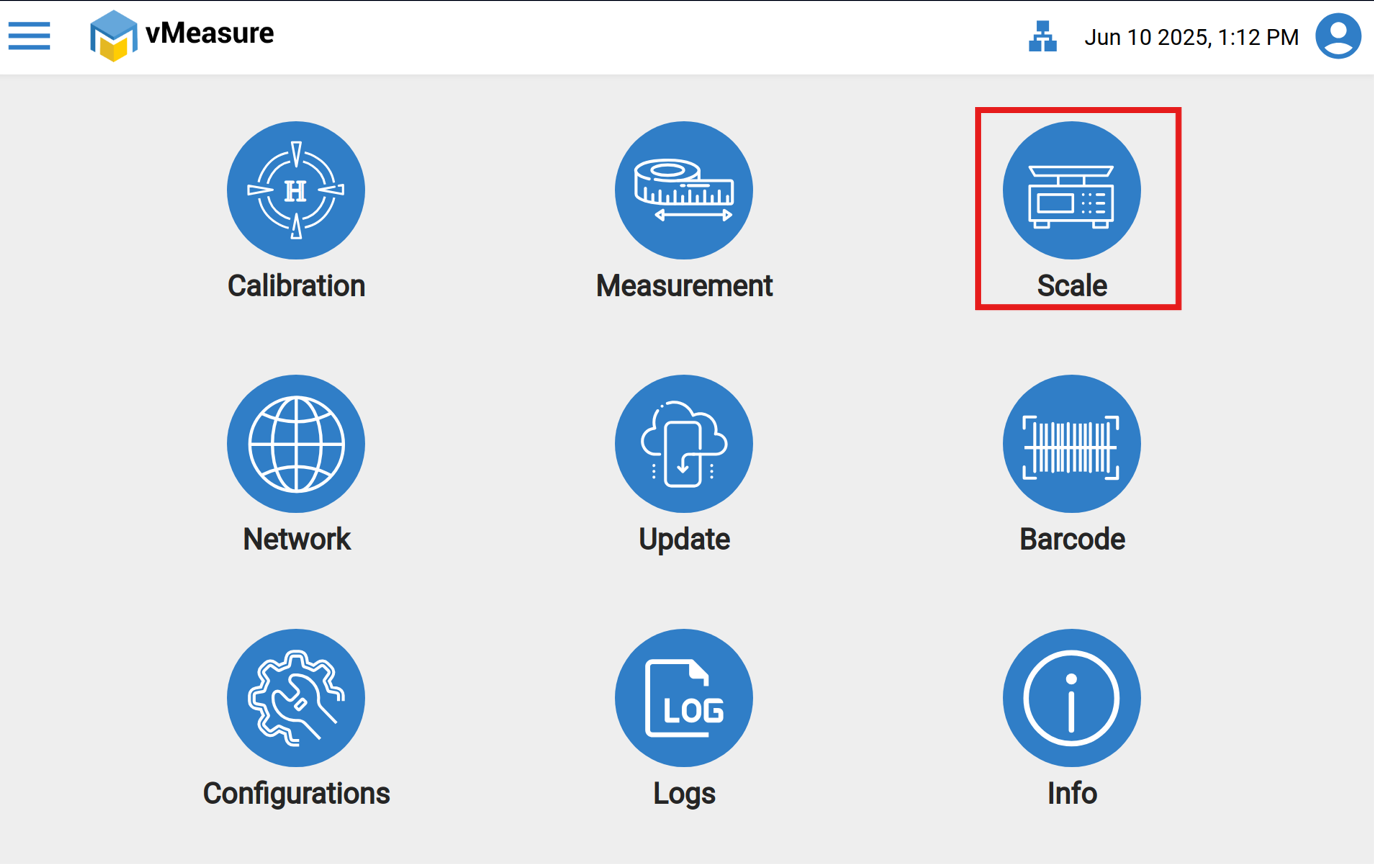1374x864 pixels.
Task: Click the network topology status icon
Action: pos(1043,37)
